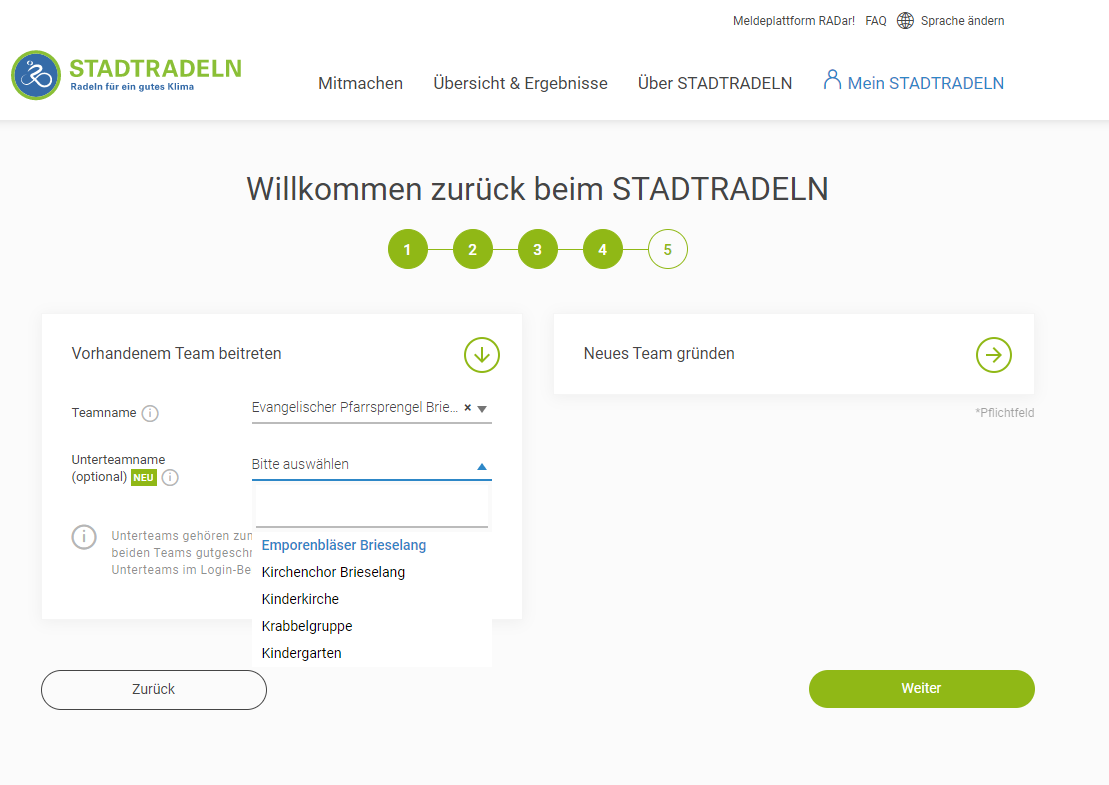Click the down-arrow circle for joining team
1109x785 pixels.
coord(482,354)
